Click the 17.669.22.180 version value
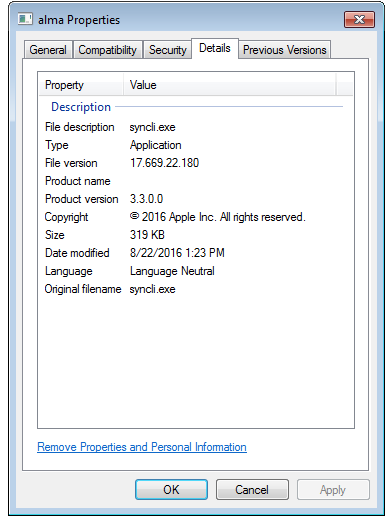The height and width of the screenshot is (518, 387). click(164, 163)
